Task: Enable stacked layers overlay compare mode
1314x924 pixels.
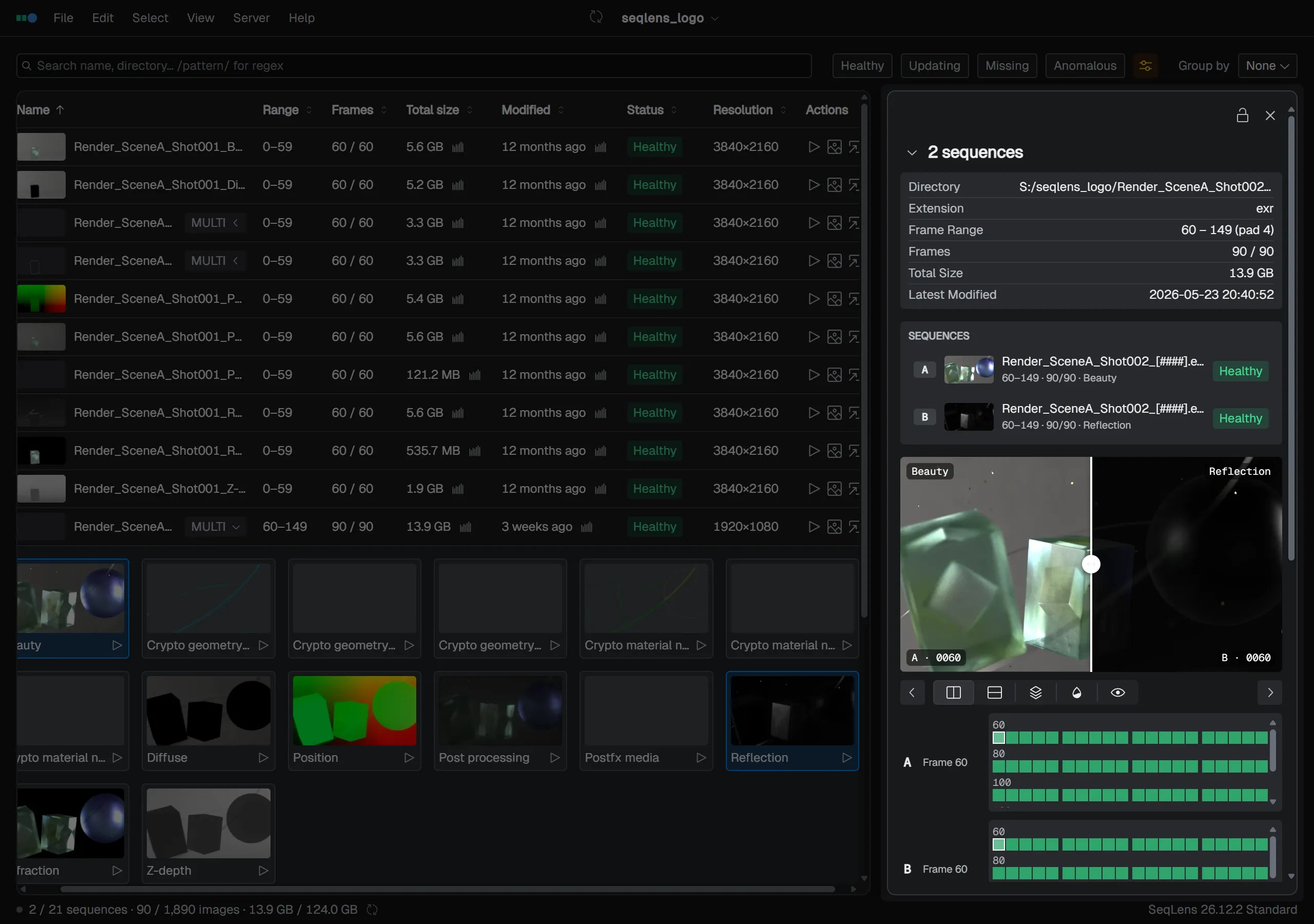Action: tap(1036, 692)
